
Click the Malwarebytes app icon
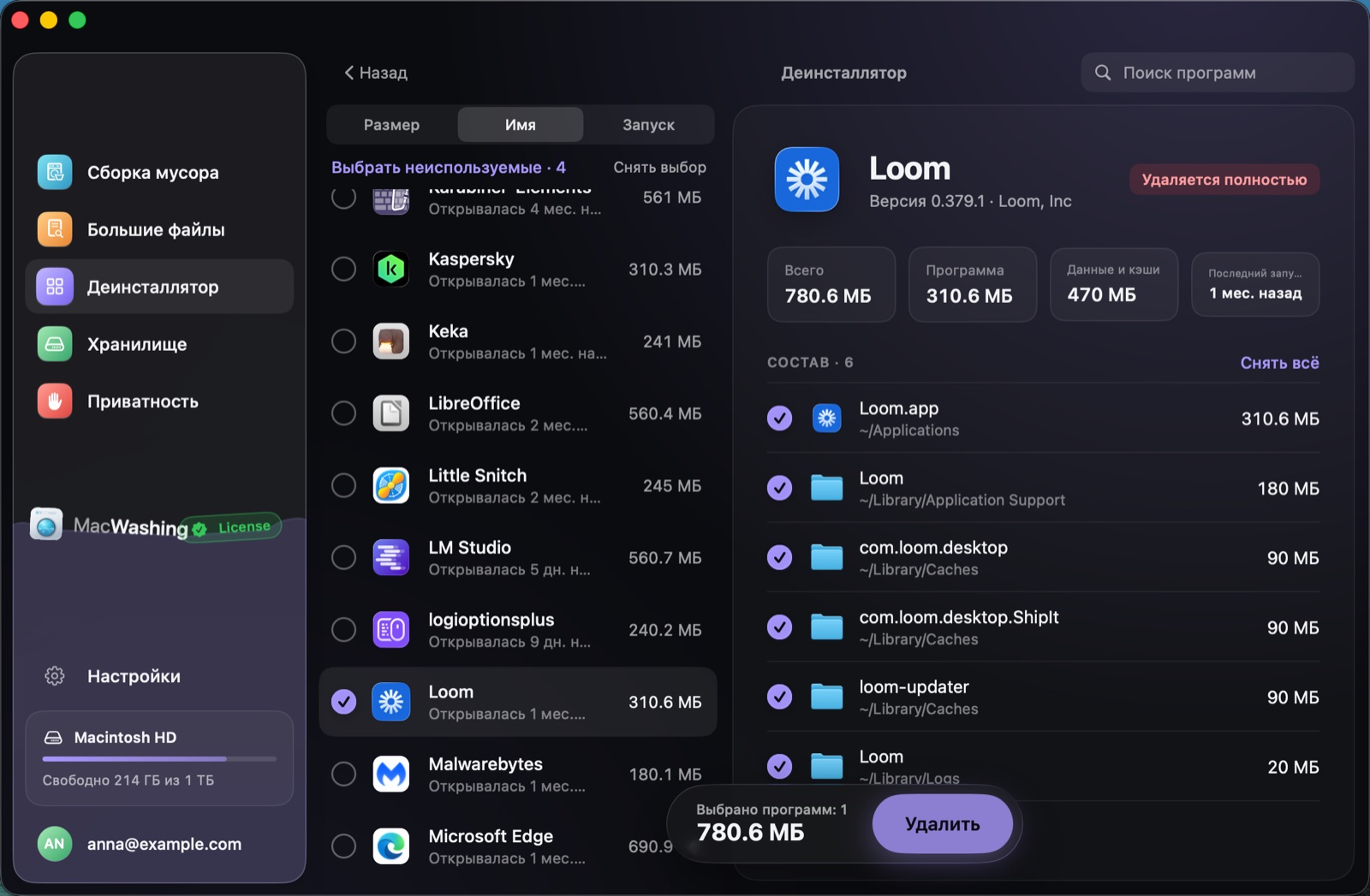391,774
